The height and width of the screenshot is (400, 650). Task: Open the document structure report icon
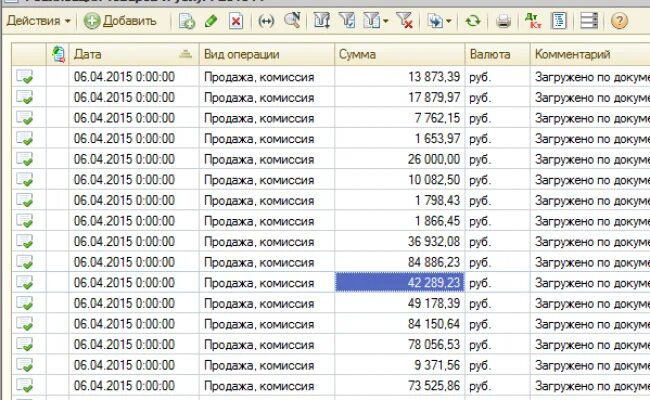559,20
